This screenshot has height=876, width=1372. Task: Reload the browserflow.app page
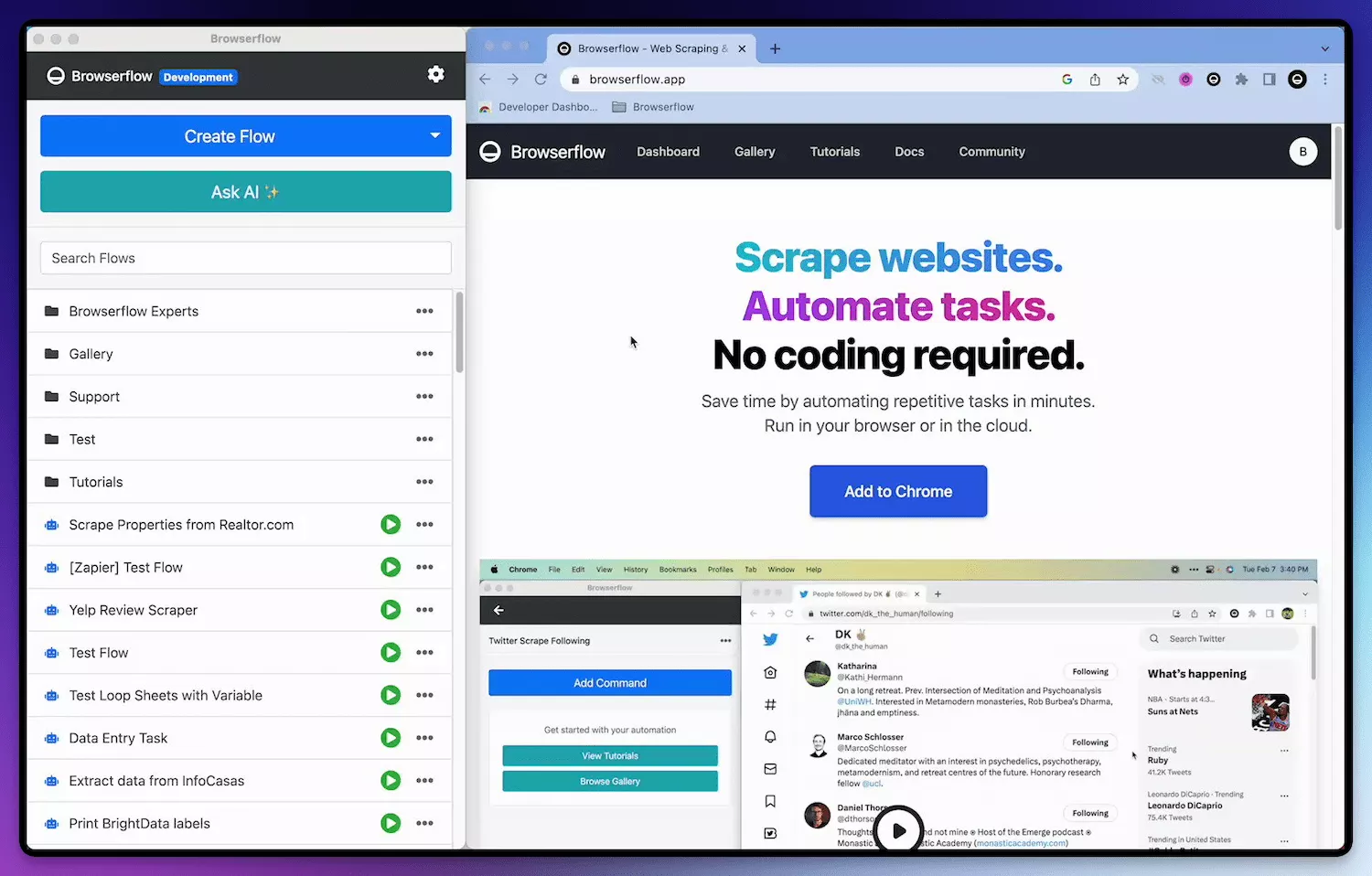[x=541, y=80]
